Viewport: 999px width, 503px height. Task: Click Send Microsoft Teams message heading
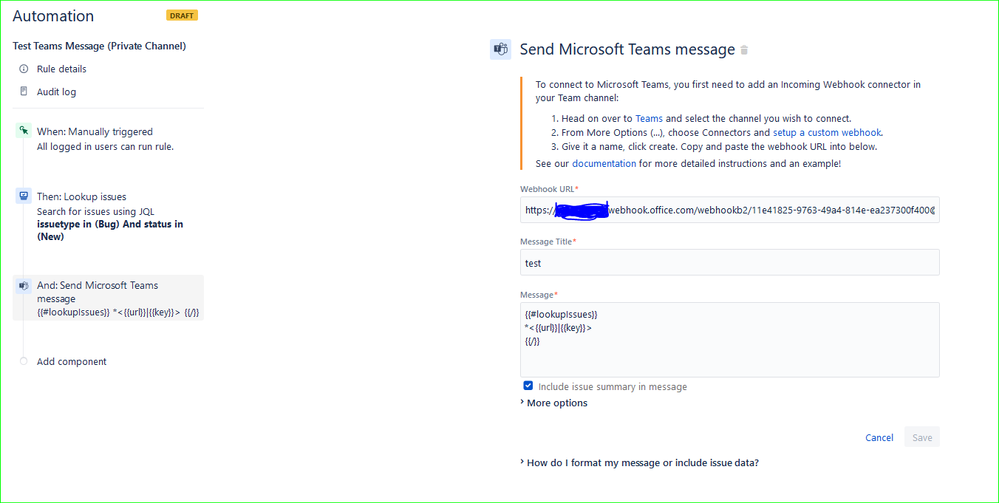point(627,50)
